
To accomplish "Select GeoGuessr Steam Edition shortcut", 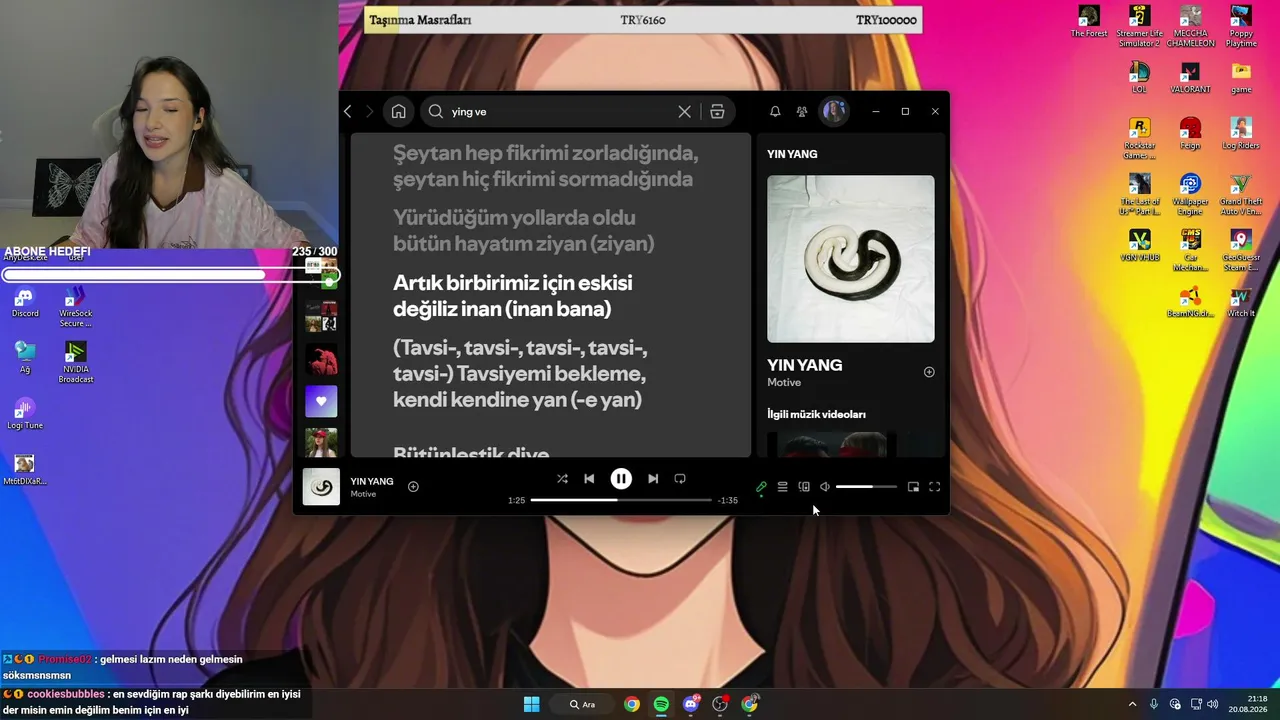I will pyautogui.click(x=1241, y=251).
